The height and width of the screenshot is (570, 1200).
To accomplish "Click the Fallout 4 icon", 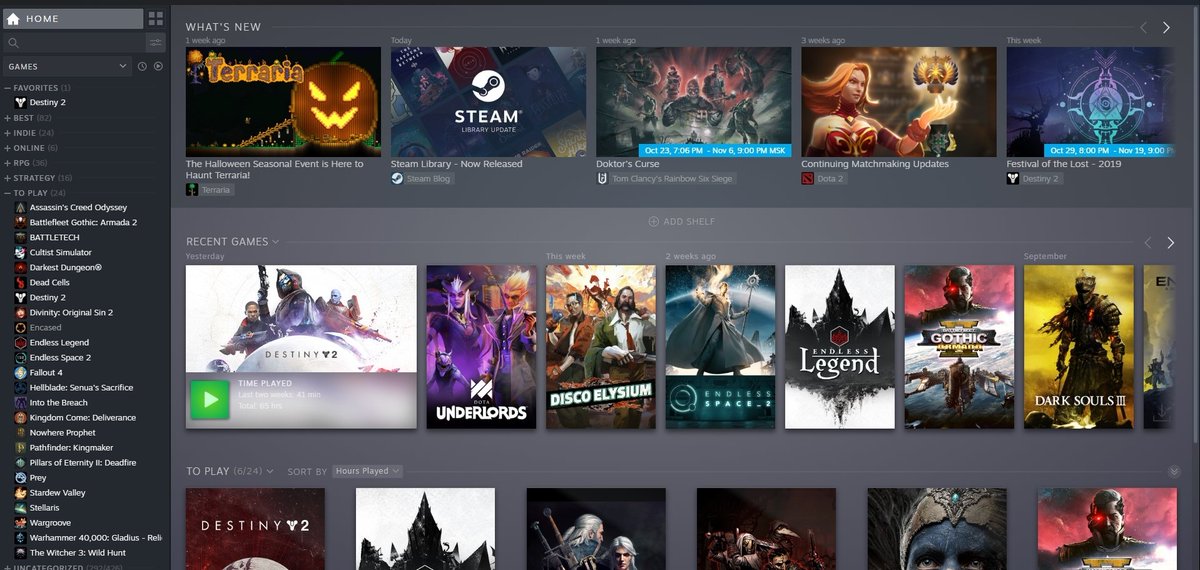I will [20, 372].
